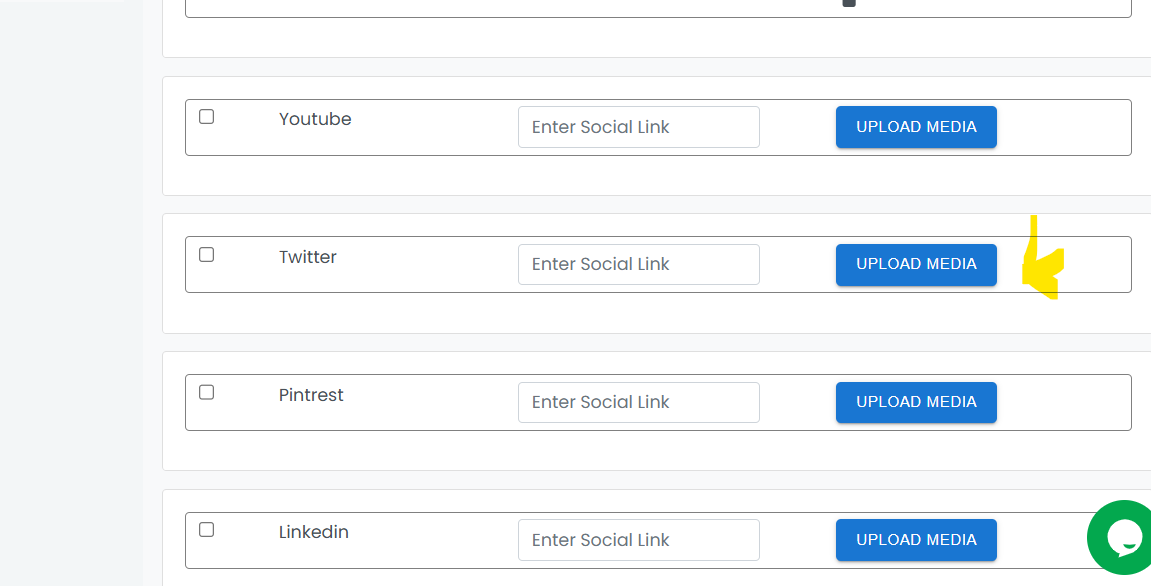Select the Linkedin checkbox
This screenshot has width=1151, height=586.
coord(206,529)
